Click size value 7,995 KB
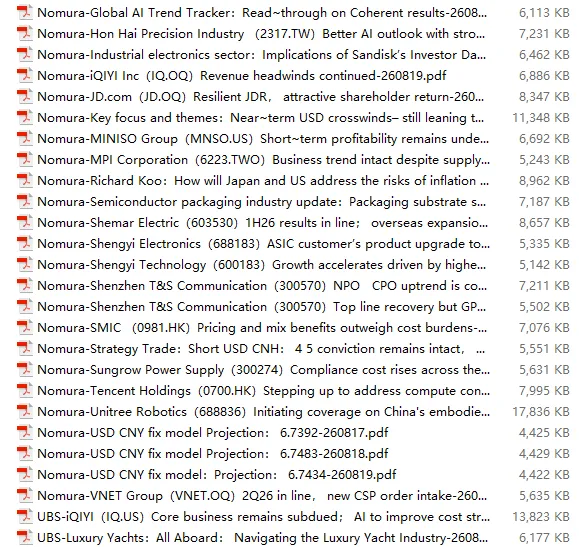 coord(544,391)
